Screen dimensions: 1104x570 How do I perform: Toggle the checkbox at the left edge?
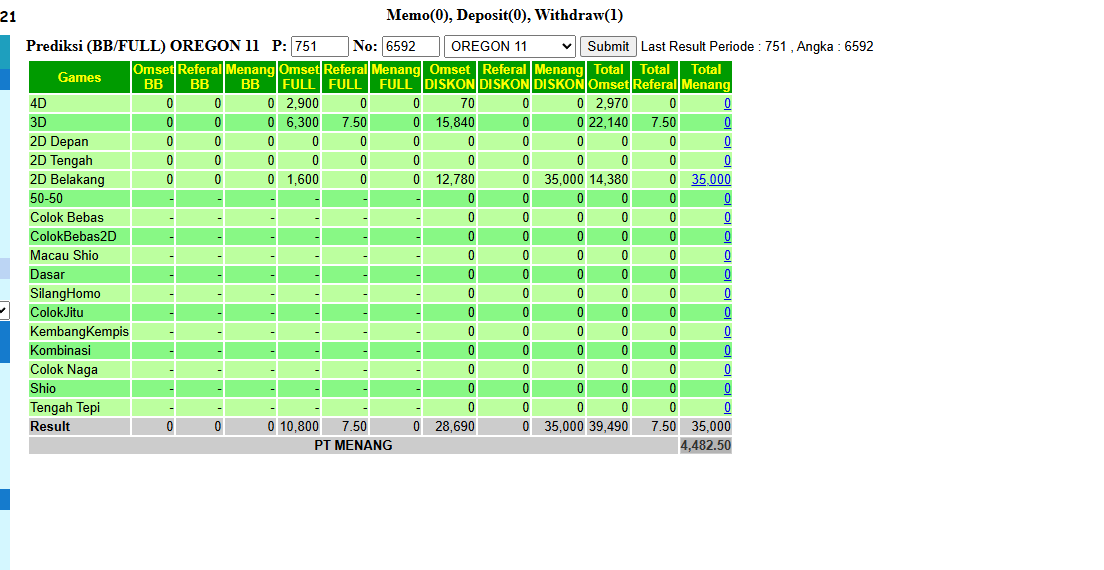(4, 310)
